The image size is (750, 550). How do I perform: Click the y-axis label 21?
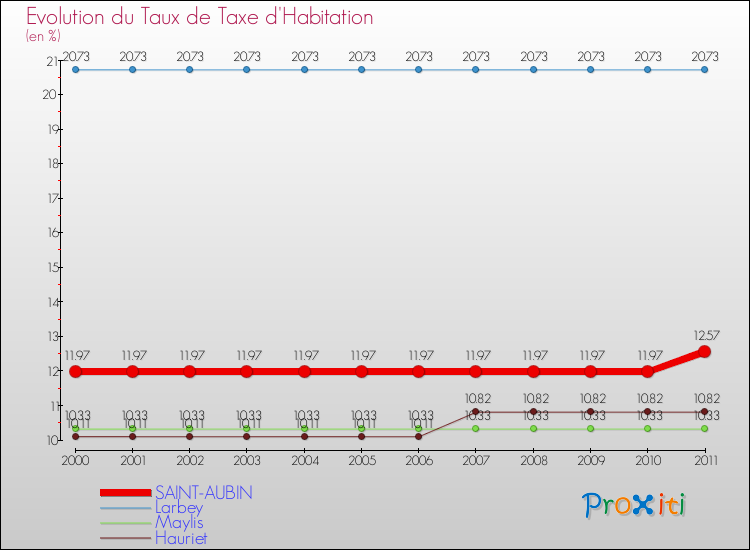coord(52,61)
